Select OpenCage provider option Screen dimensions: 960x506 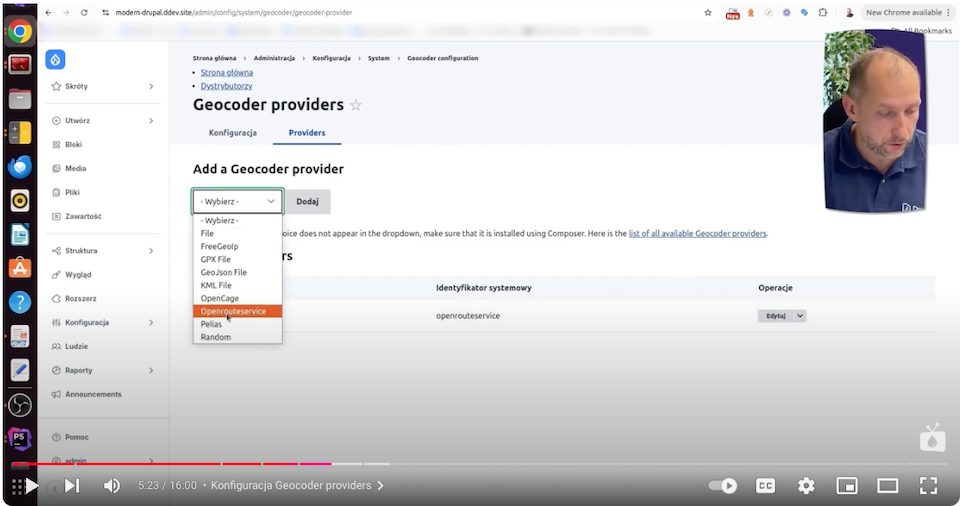(x=238, y=298)
